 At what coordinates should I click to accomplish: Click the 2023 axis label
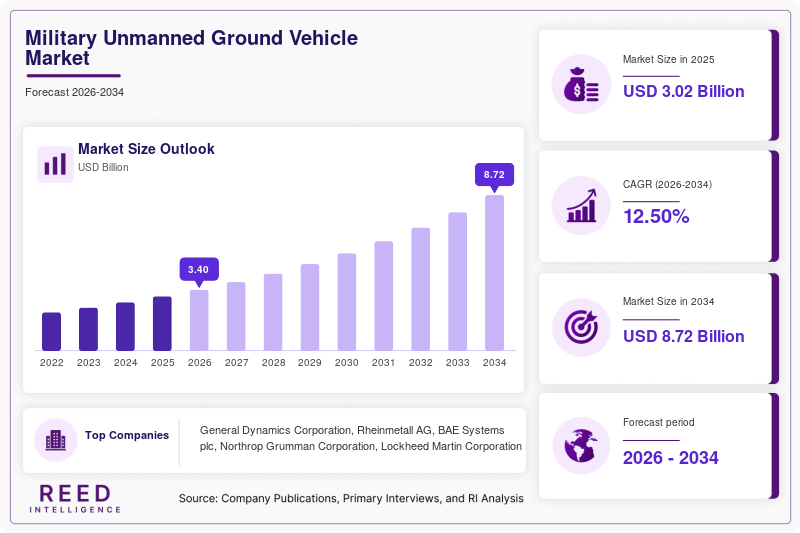coord(88,363)
